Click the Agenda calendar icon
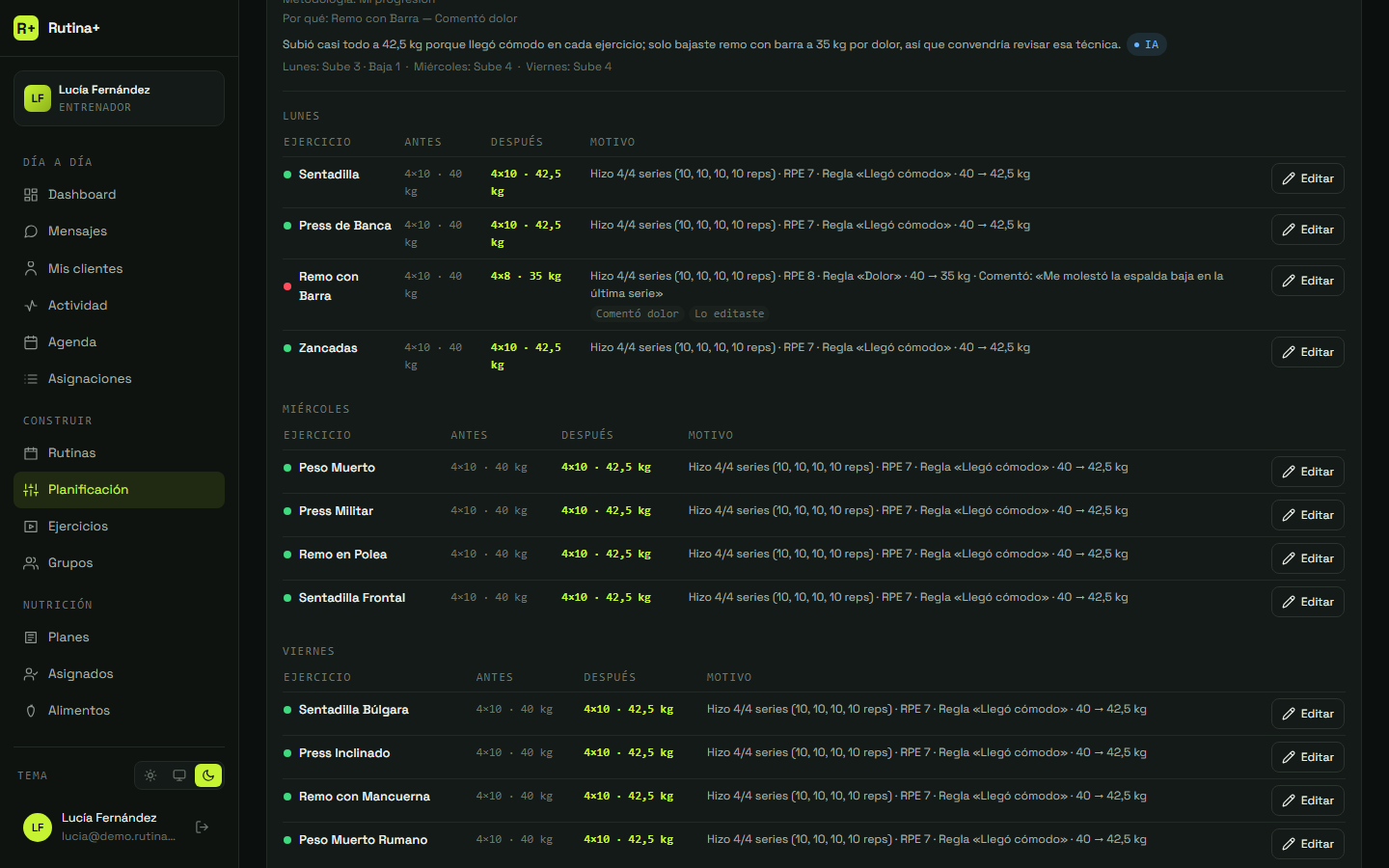 point(31,342)
